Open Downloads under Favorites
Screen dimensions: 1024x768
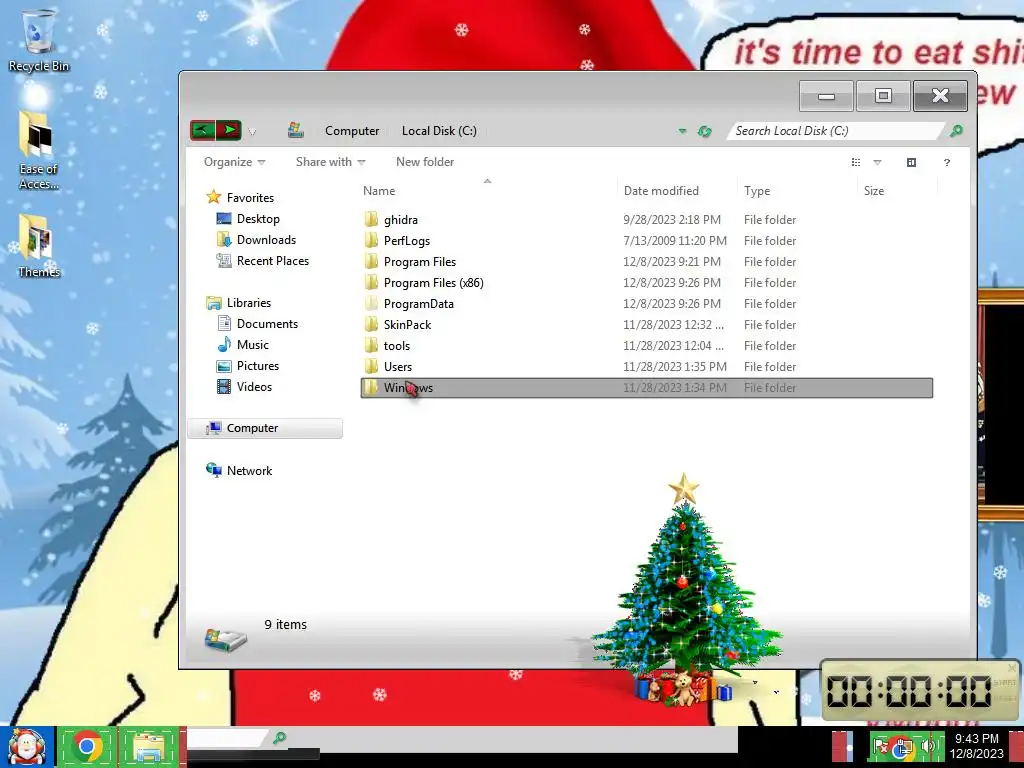point(266,240)
